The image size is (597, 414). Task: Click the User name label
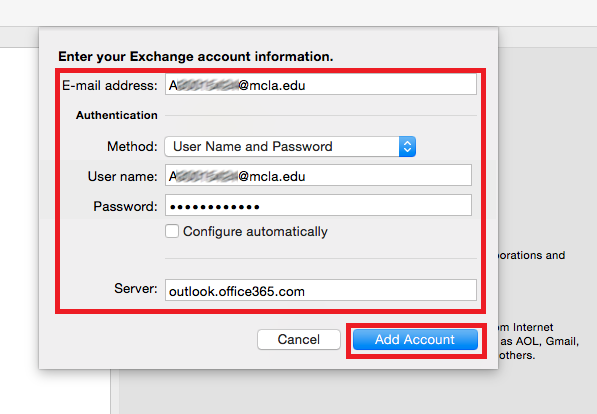122,176
